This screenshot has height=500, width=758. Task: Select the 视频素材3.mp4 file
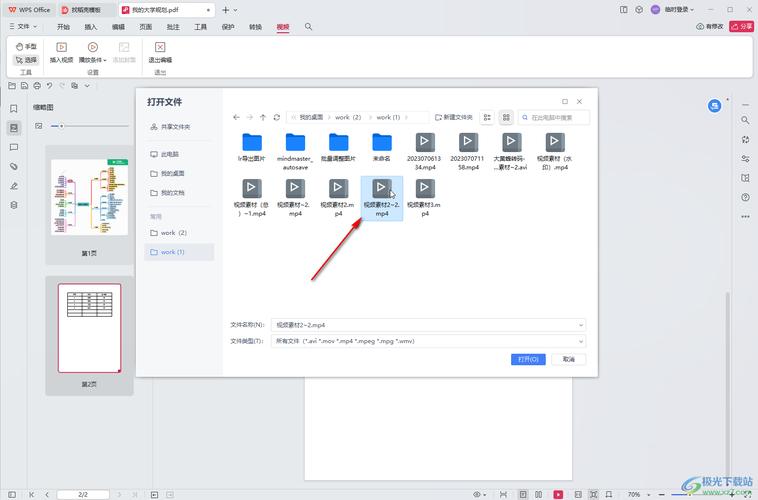click(424, 198)
